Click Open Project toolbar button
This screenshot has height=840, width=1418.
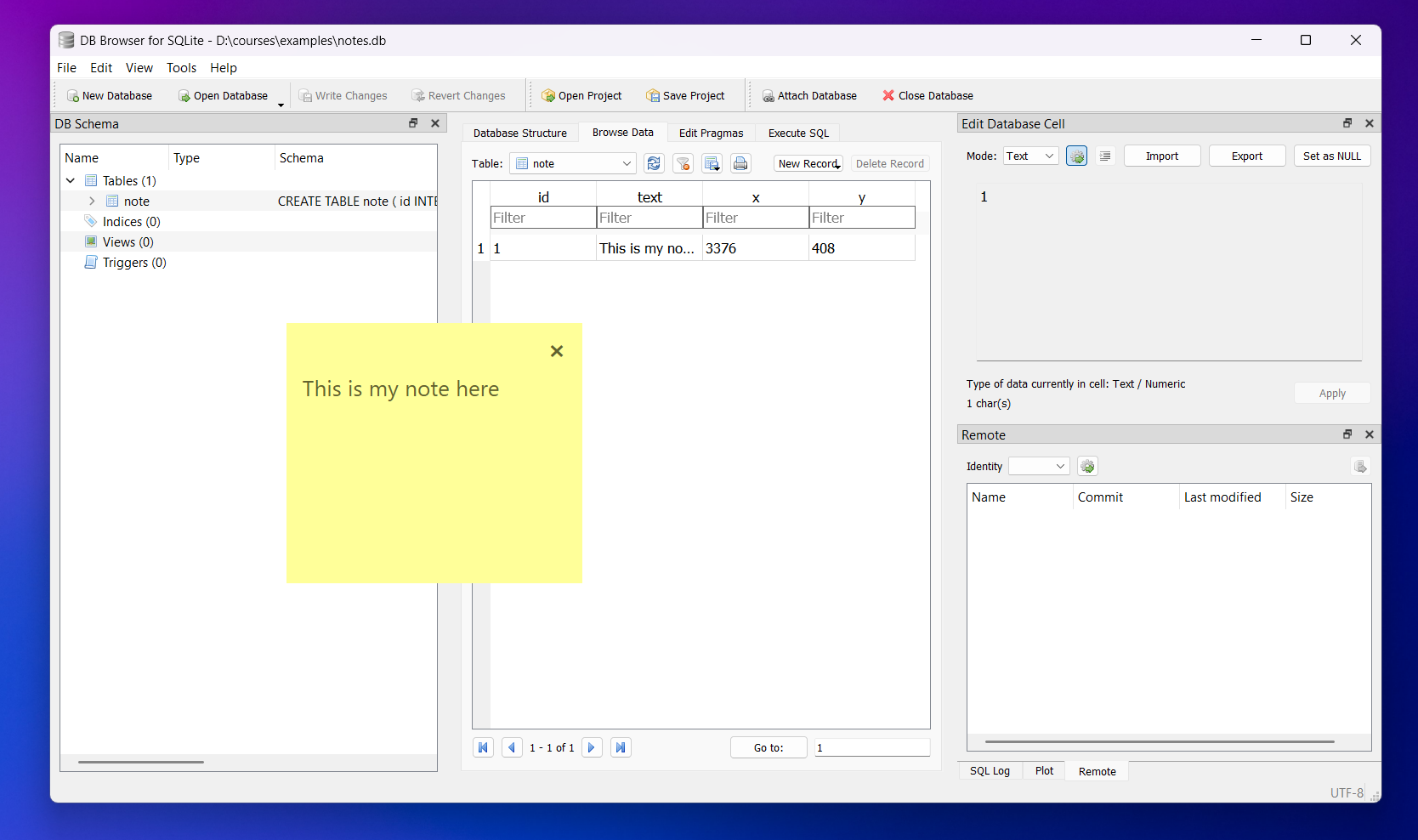click(581, 96)
